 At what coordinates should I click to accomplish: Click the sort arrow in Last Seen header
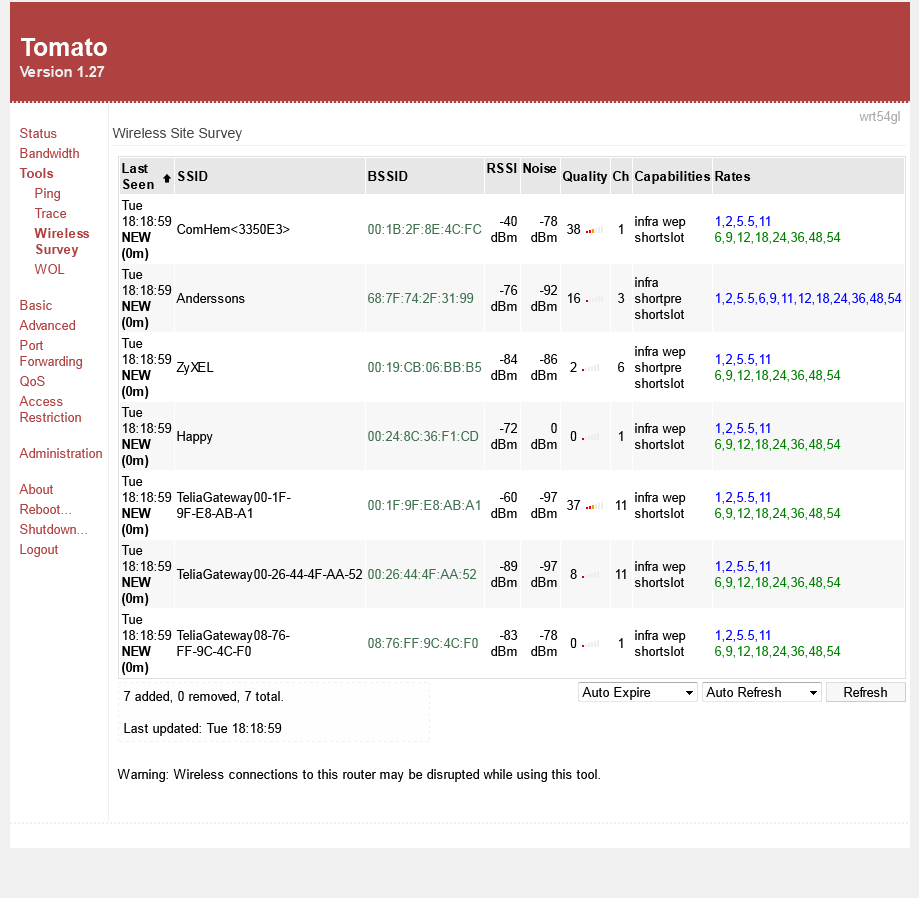[x=166, y=178]
